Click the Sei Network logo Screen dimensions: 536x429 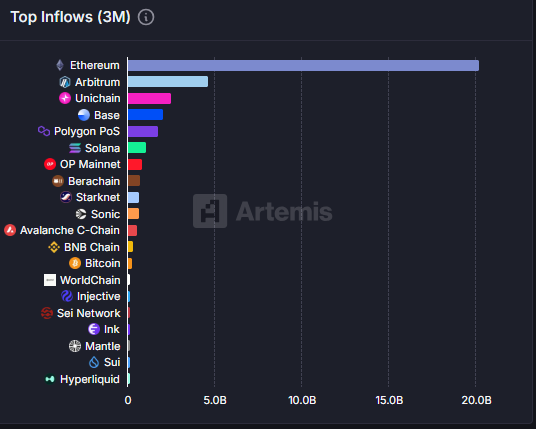pos(47,313)
